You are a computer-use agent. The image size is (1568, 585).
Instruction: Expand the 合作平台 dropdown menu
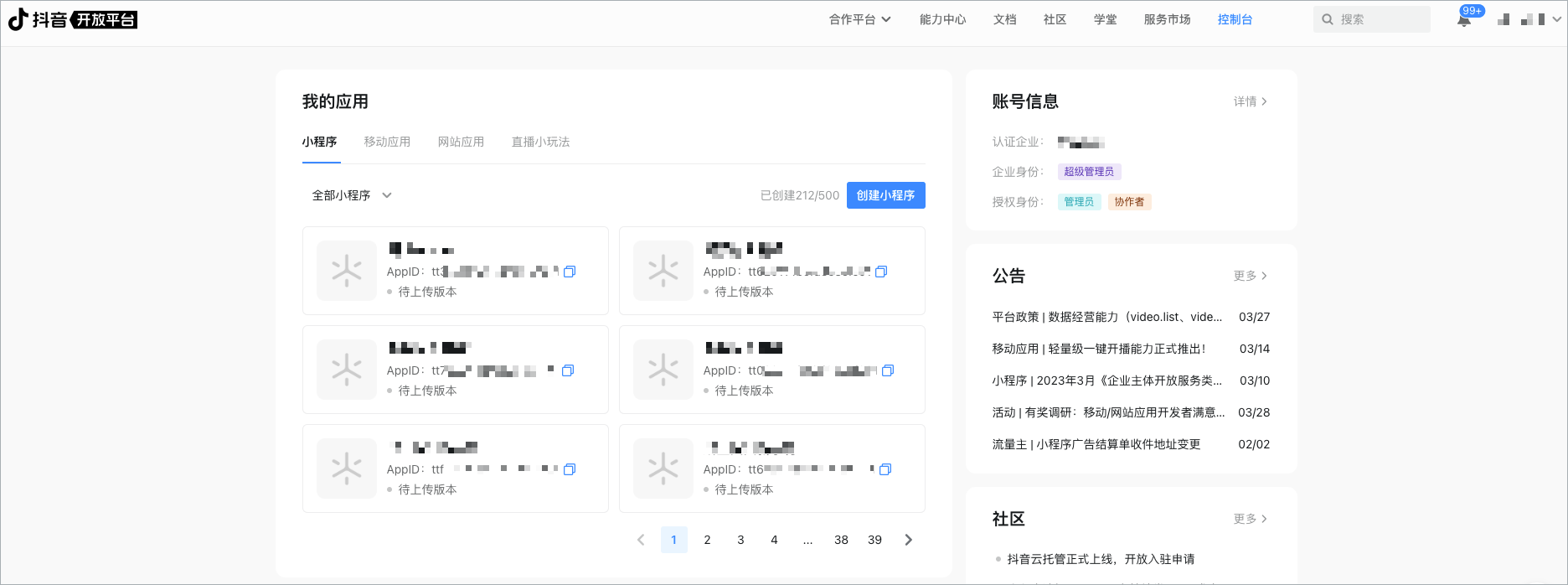(859, 19)
